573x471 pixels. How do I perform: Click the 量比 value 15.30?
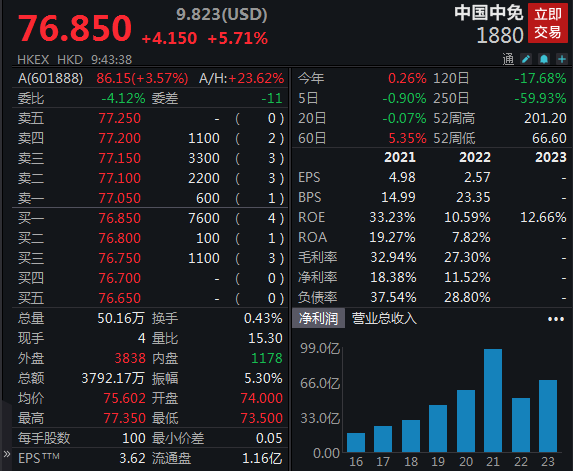pyautogui.click(x=265, y=338)
